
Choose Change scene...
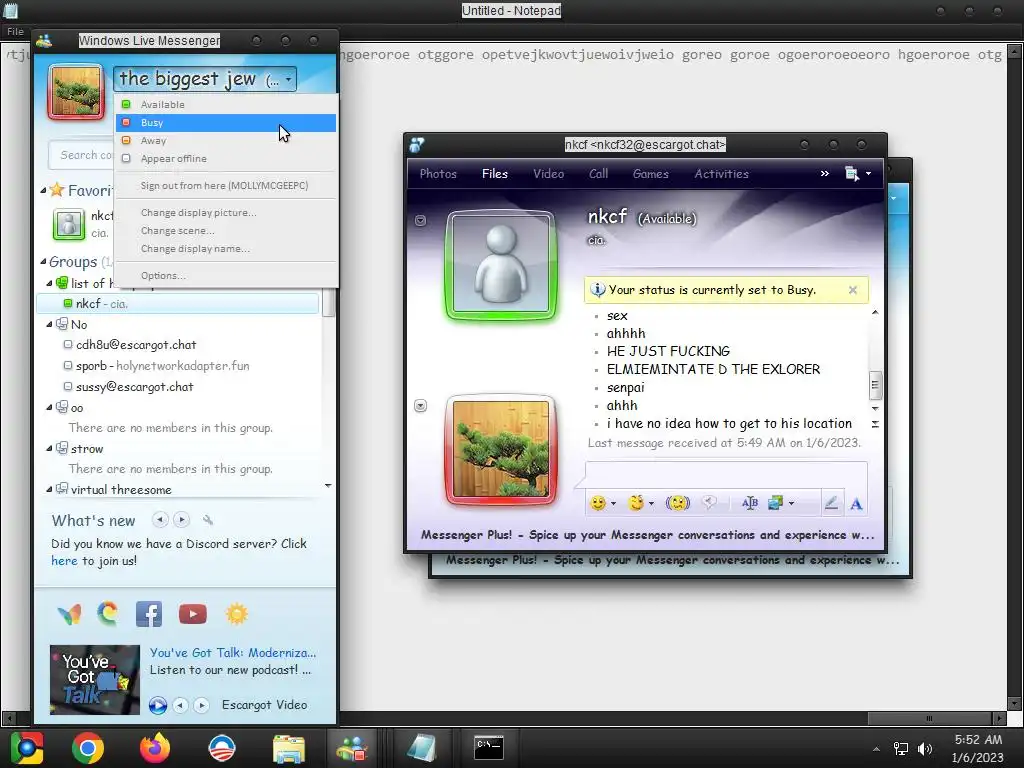point(226,231)
